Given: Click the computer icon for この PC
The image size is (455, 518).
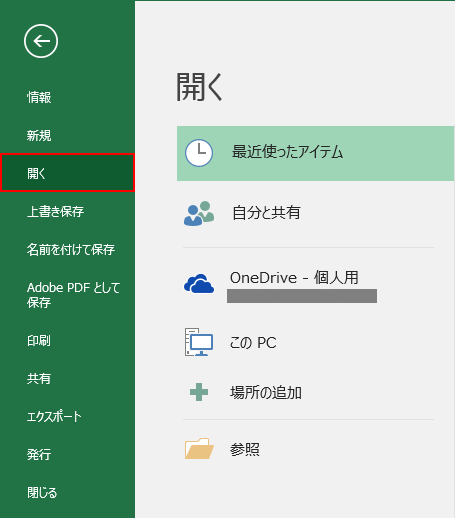Looking at the screenshot, I should (x=199, y=342).
